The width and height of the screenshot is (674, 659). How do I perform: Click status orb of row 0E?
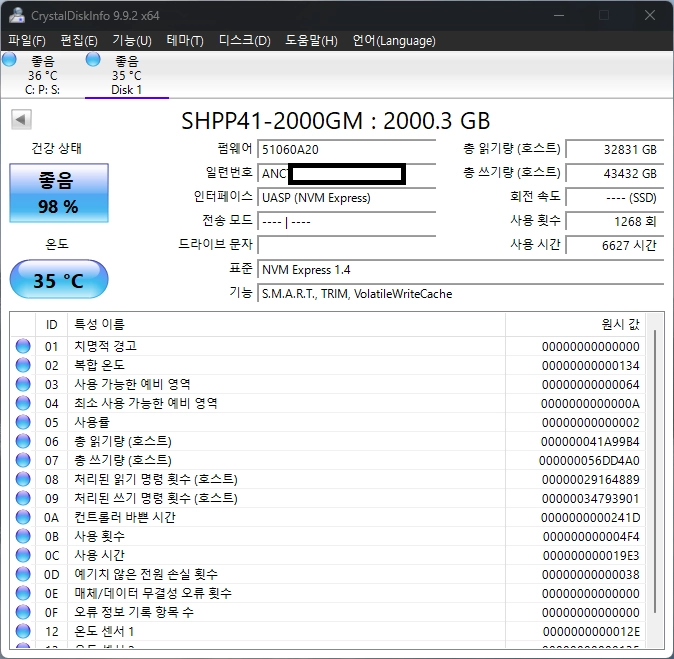23,593
